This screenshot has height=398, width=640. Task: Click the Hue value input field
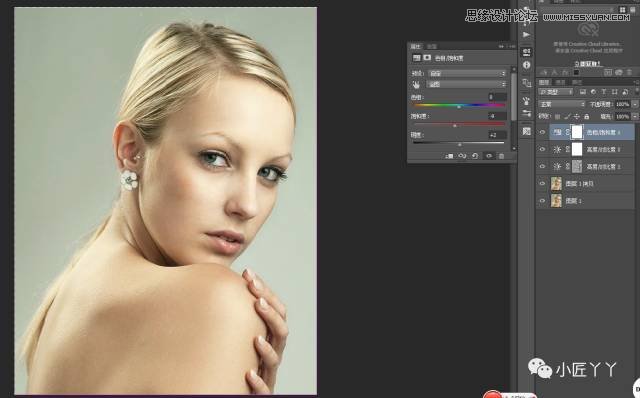coord(498,97)
